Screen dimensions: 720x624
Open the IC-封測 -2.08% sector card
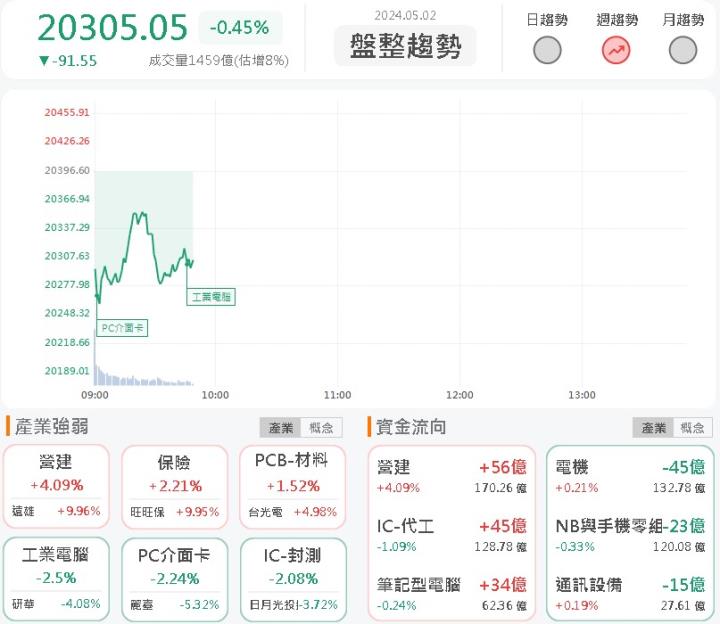pyautogui.click(x=293, y=580)
